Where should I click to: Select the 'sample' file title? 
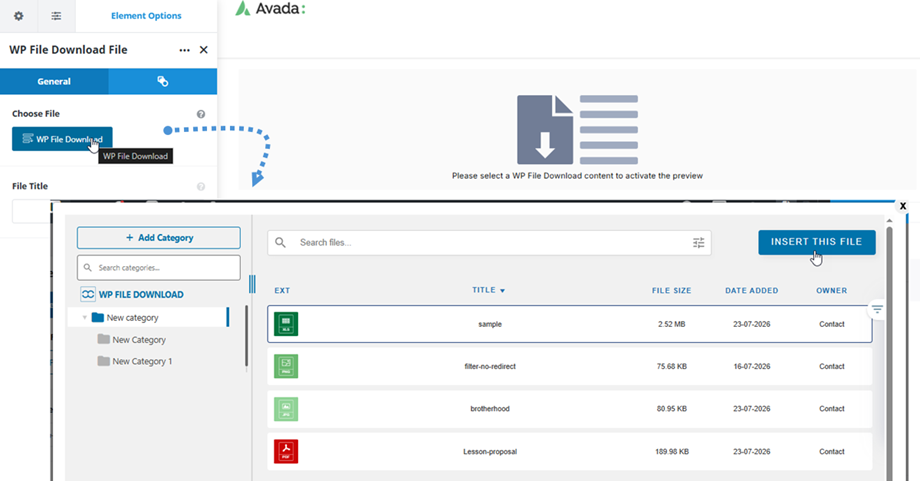[490, 324]
